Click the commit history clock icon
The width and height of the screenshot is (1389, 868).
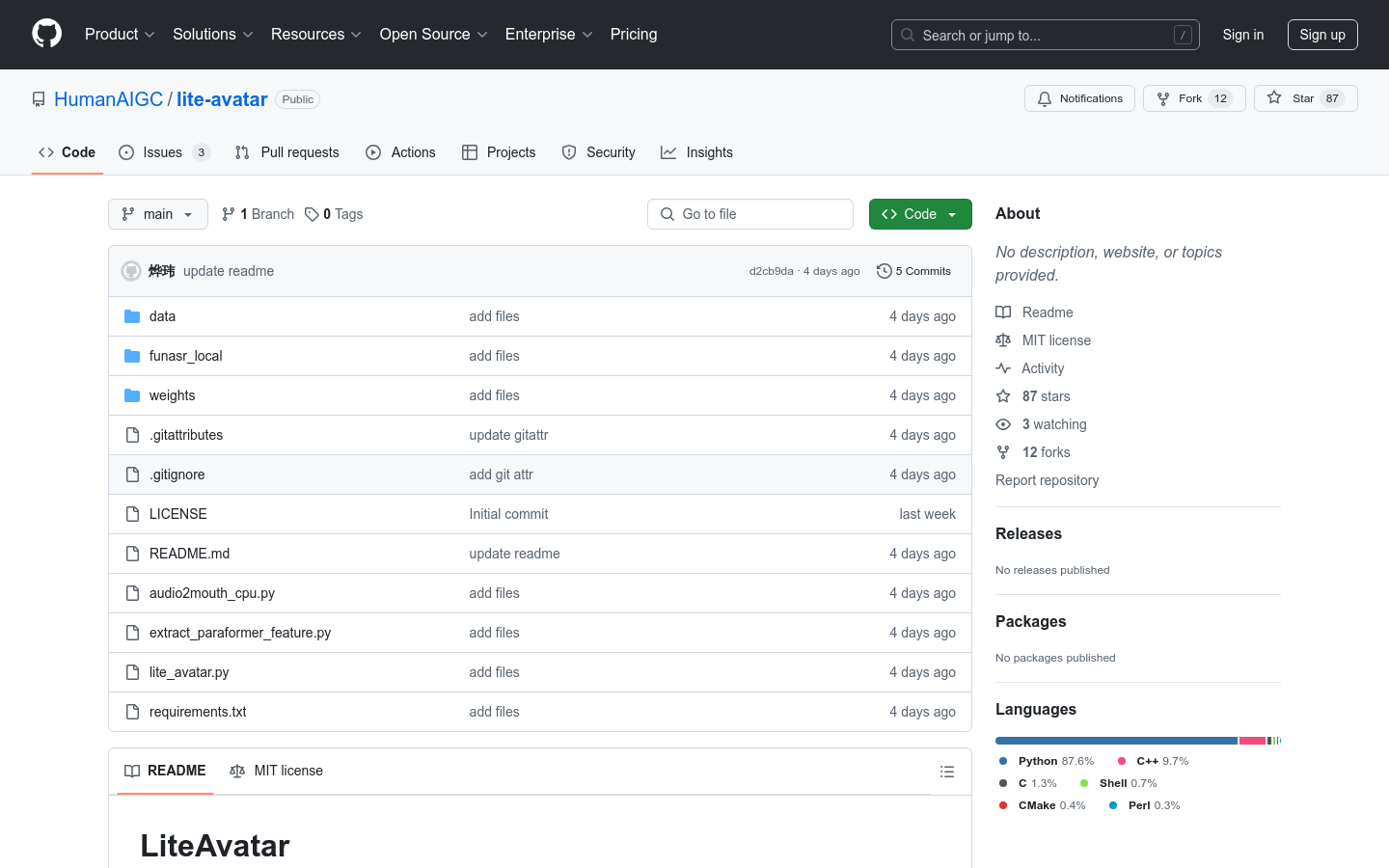pyautogui.click(x=884, y=271)
